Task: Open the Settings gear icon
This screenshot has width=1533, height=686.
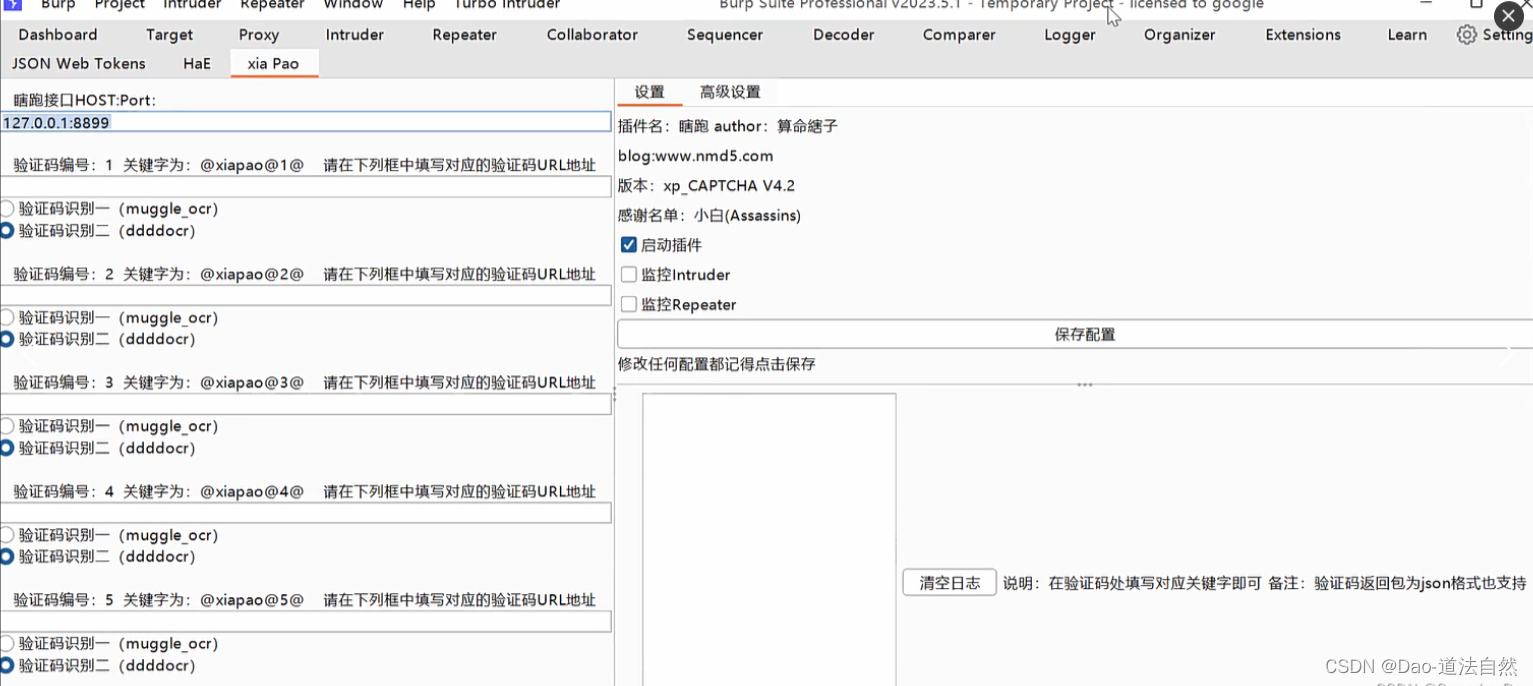Action: [x=1466, y=35]
